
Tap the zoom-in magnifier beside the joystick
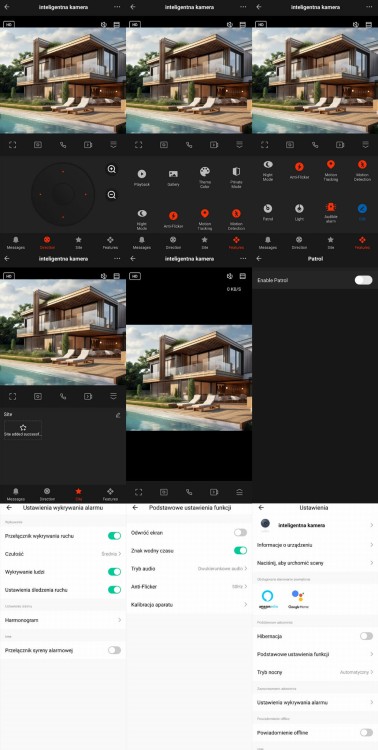111,169
